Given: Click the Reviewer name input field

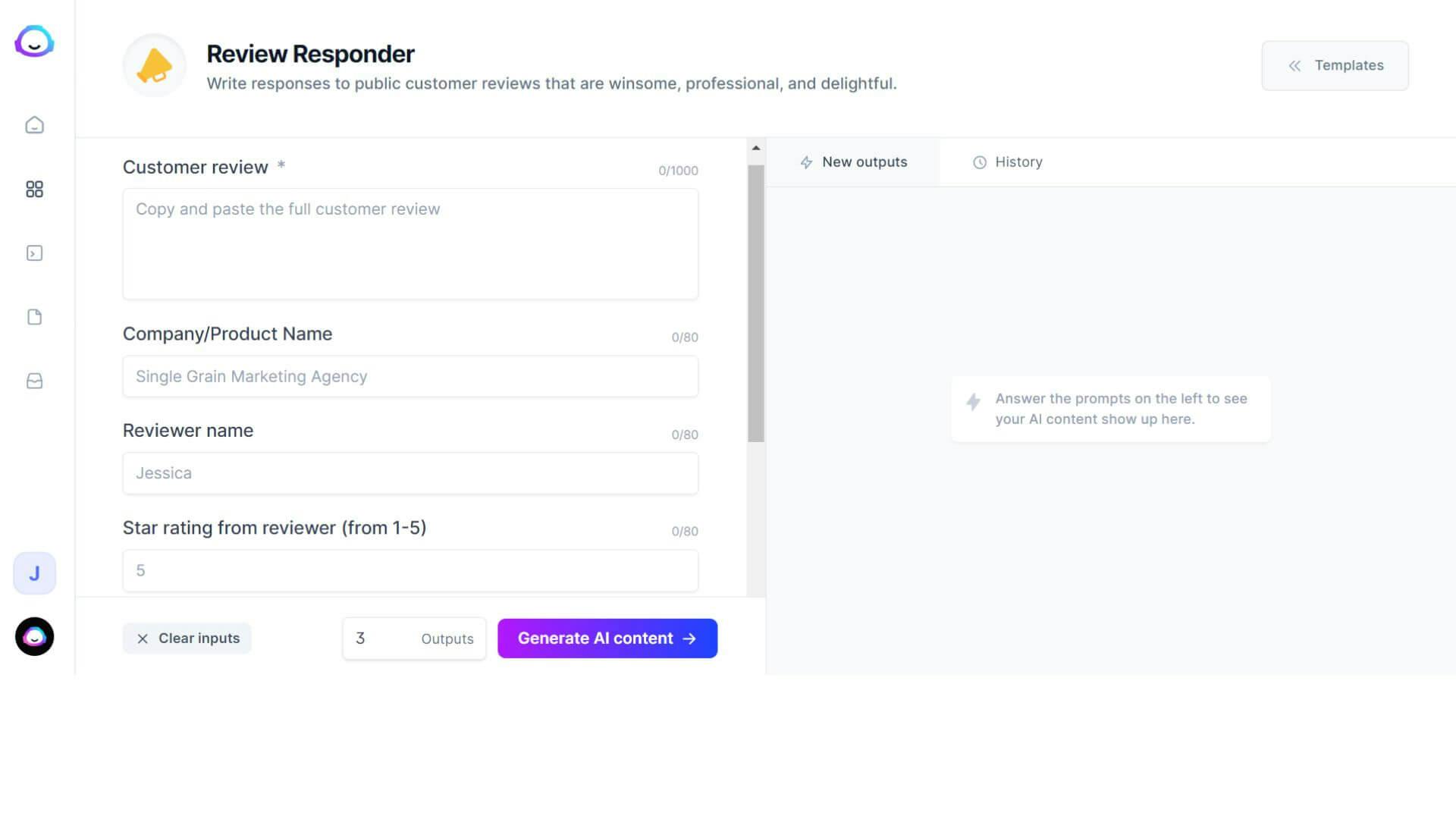Looking at the screenshot, I should pyautogui.click(x=410, y=473).
